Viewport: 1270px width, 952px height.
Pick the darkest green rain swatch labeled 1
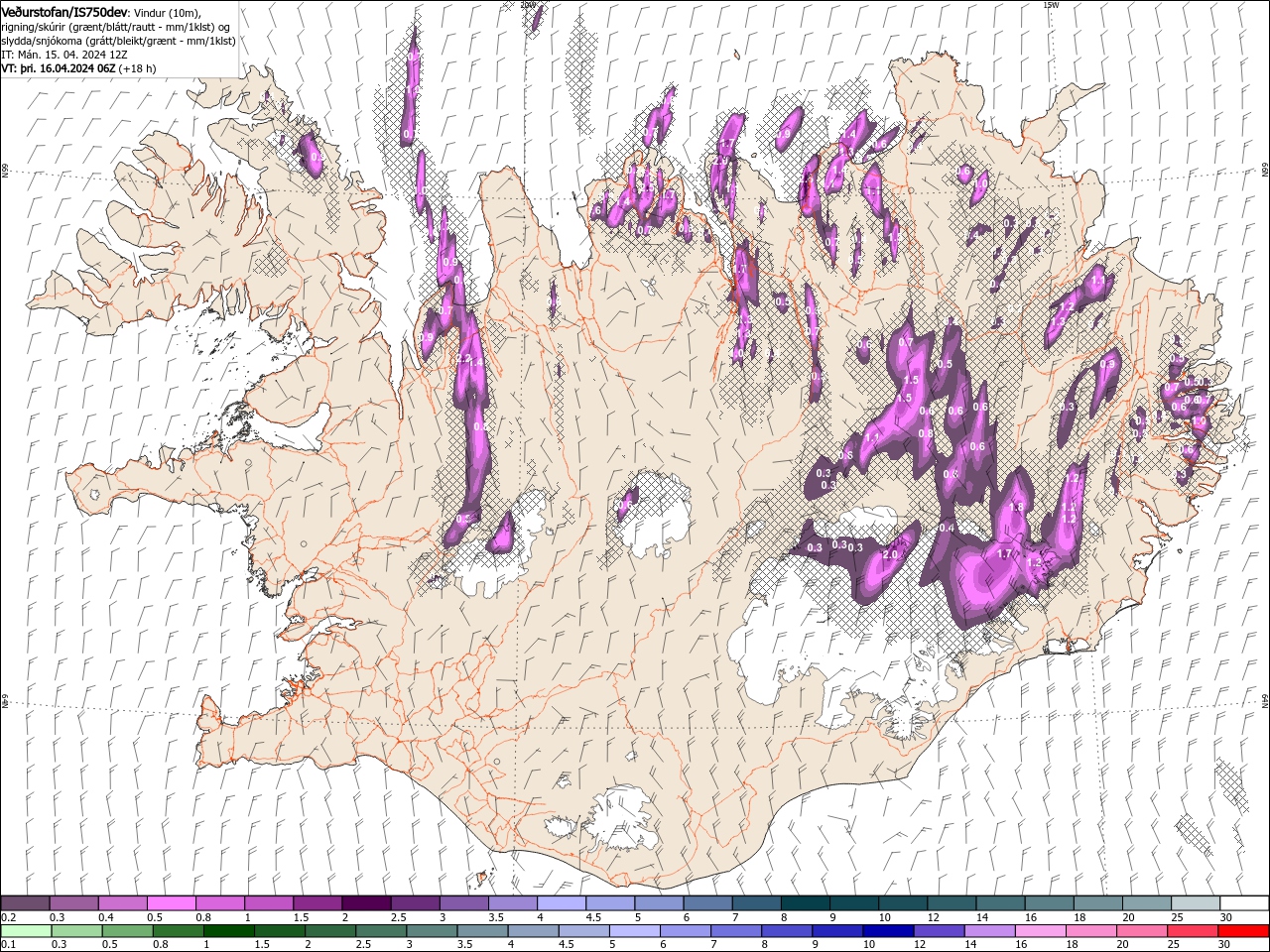click(x=228, y=931)
